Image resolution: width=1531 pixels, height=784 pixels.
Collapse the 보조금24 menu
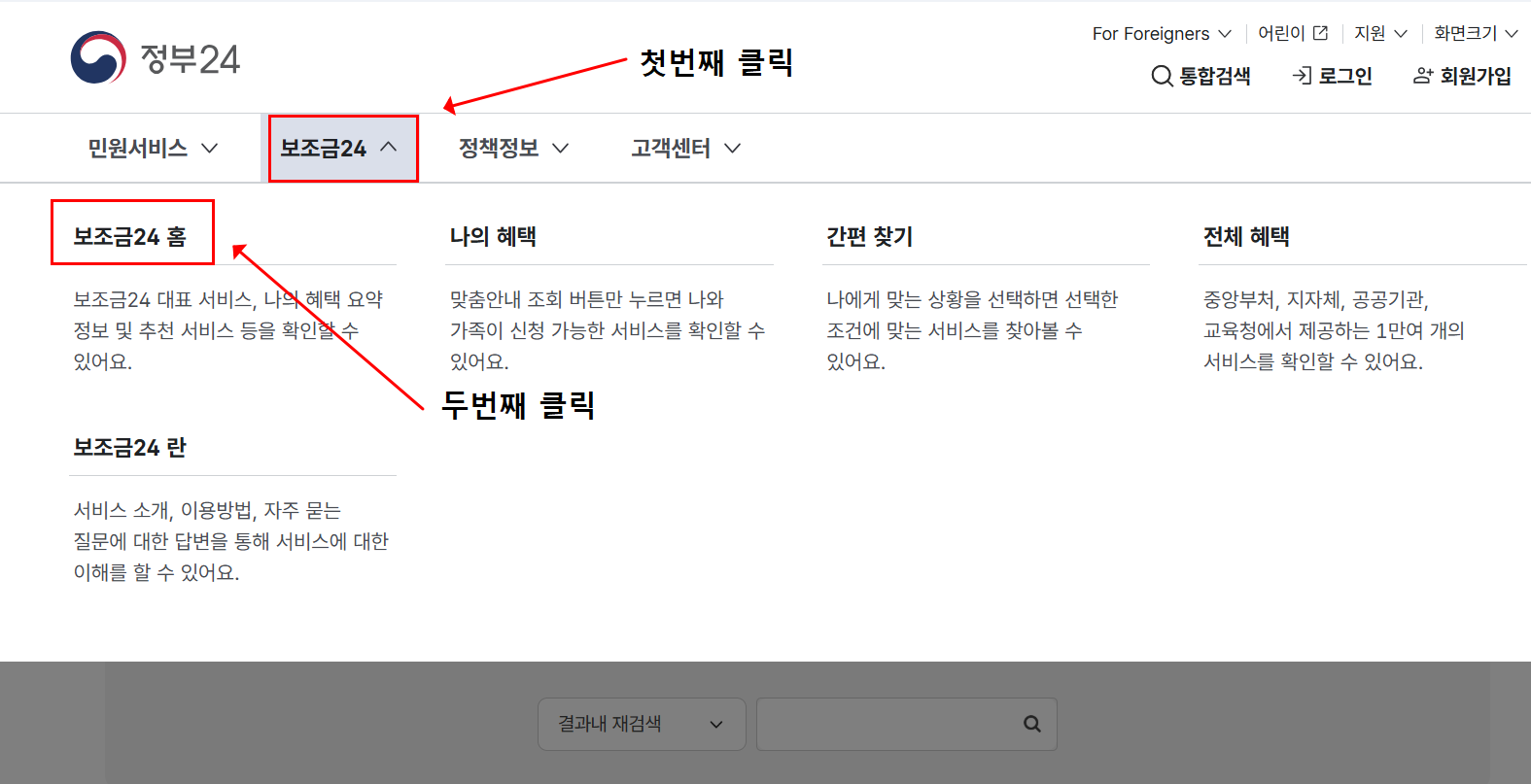[339, 148]
